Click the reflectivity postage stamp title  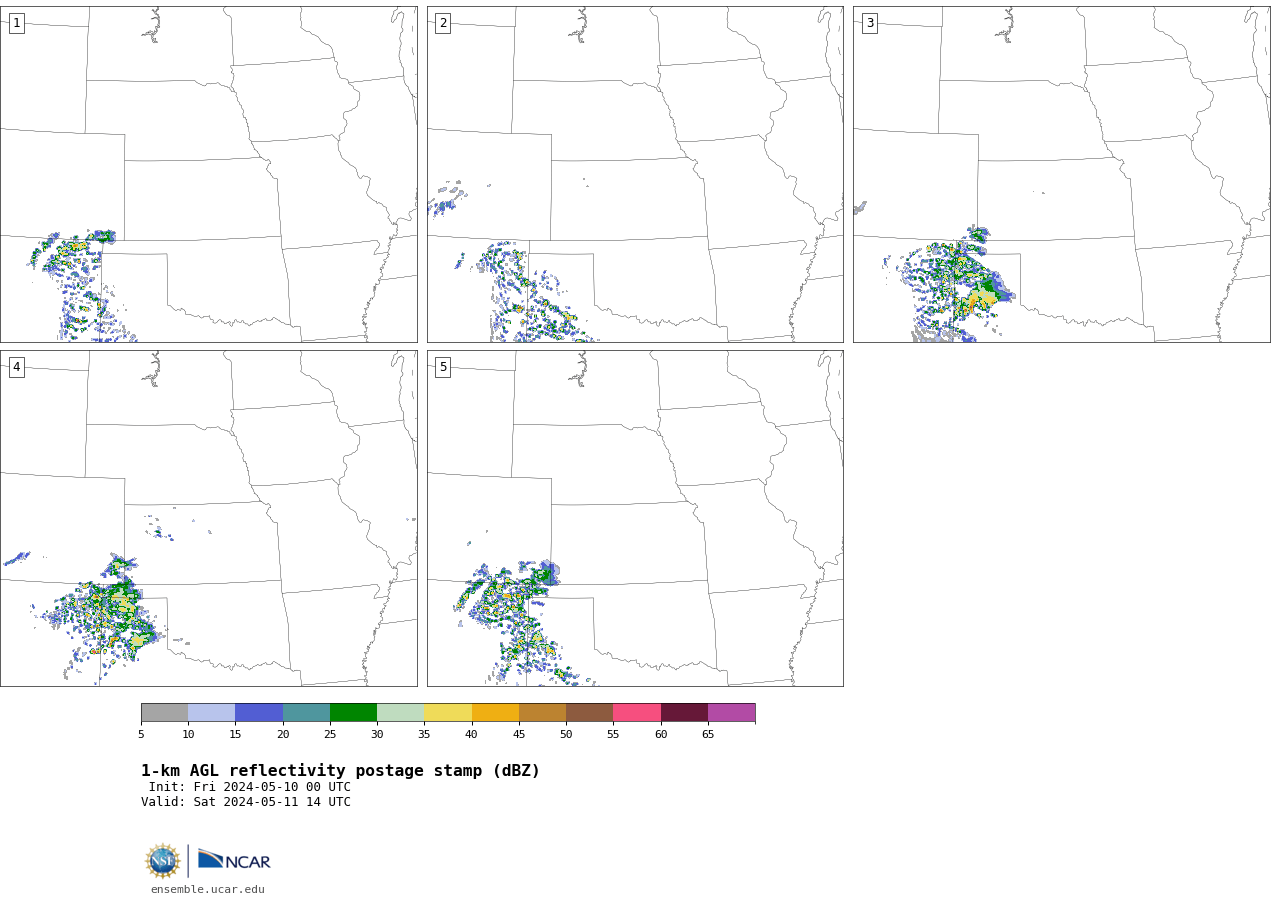pyautogui.click(x=340, y=771)
